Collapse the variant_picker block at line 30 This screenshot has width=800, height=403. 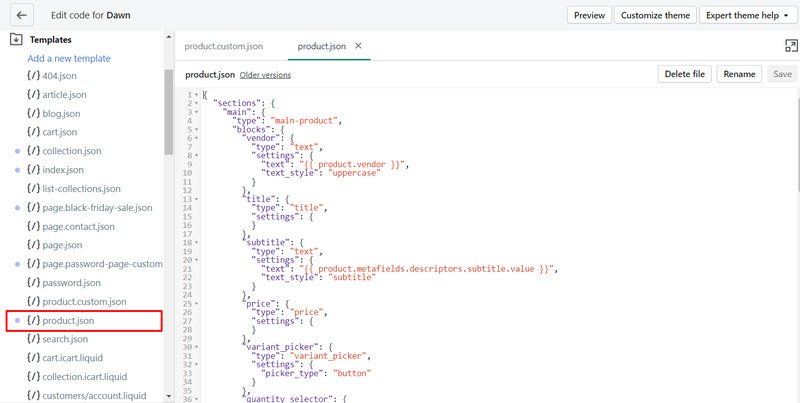[197, 347]
